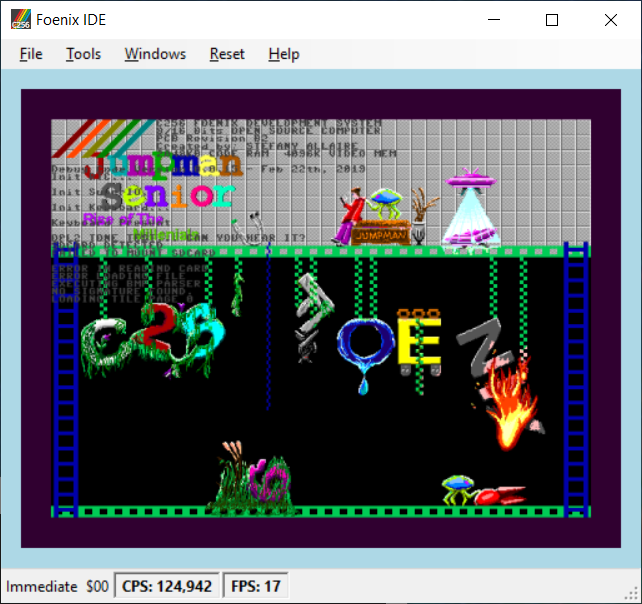Click the FPS: 17 status field

(255, 586)
